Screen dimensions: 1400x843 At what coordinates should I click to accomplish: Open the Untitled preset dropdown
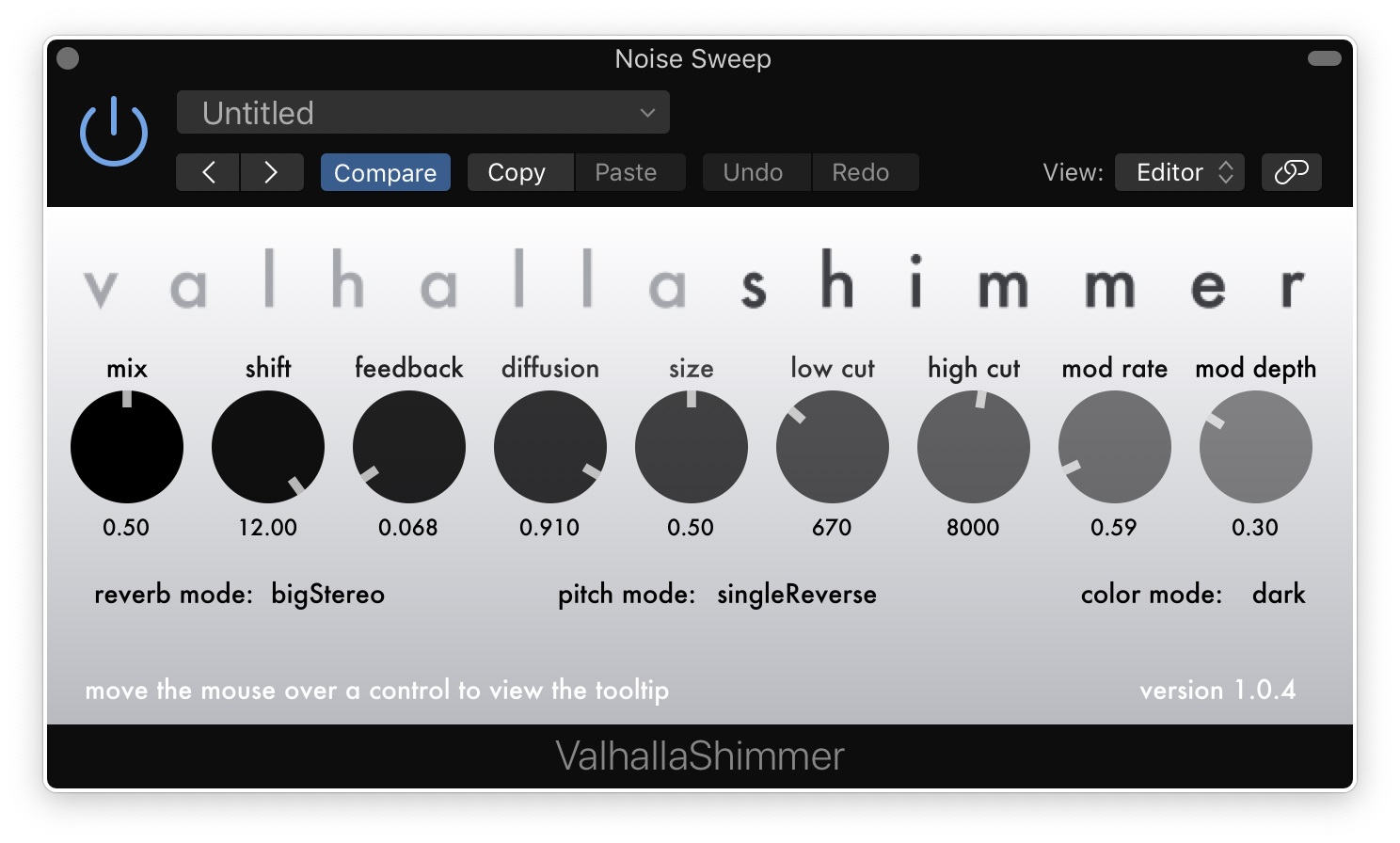tap(423, 113)
